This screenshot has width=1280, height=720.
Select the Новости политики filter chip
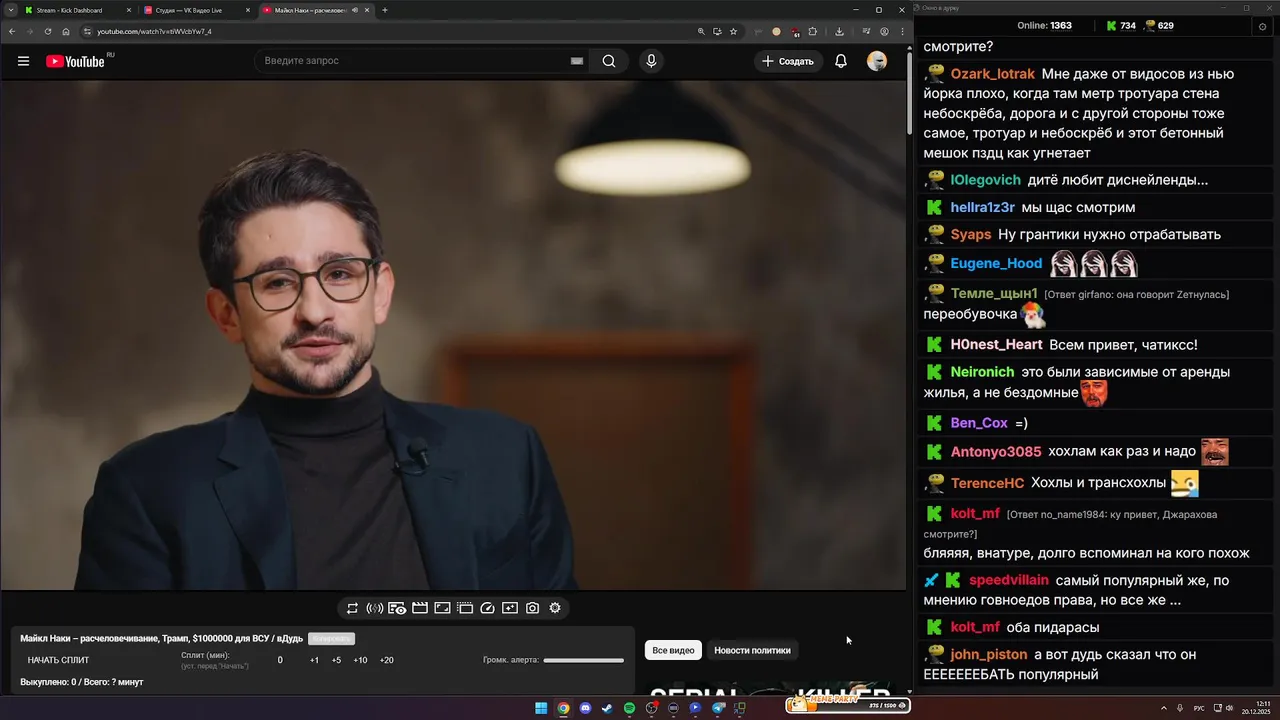click(752, 650)
